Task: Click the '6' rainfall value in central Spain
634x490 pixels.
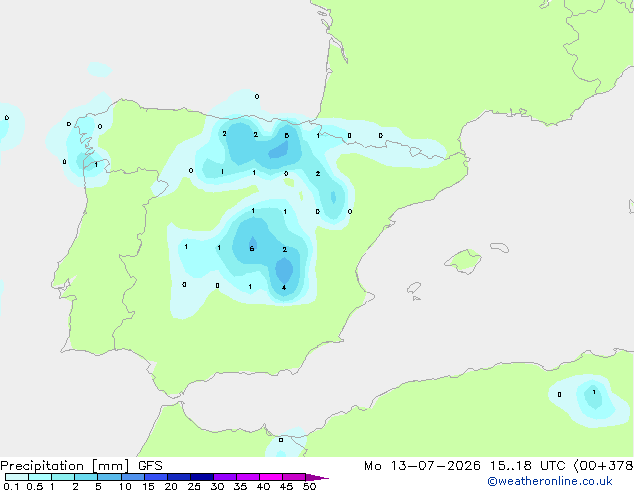Action: pos(252,249)
